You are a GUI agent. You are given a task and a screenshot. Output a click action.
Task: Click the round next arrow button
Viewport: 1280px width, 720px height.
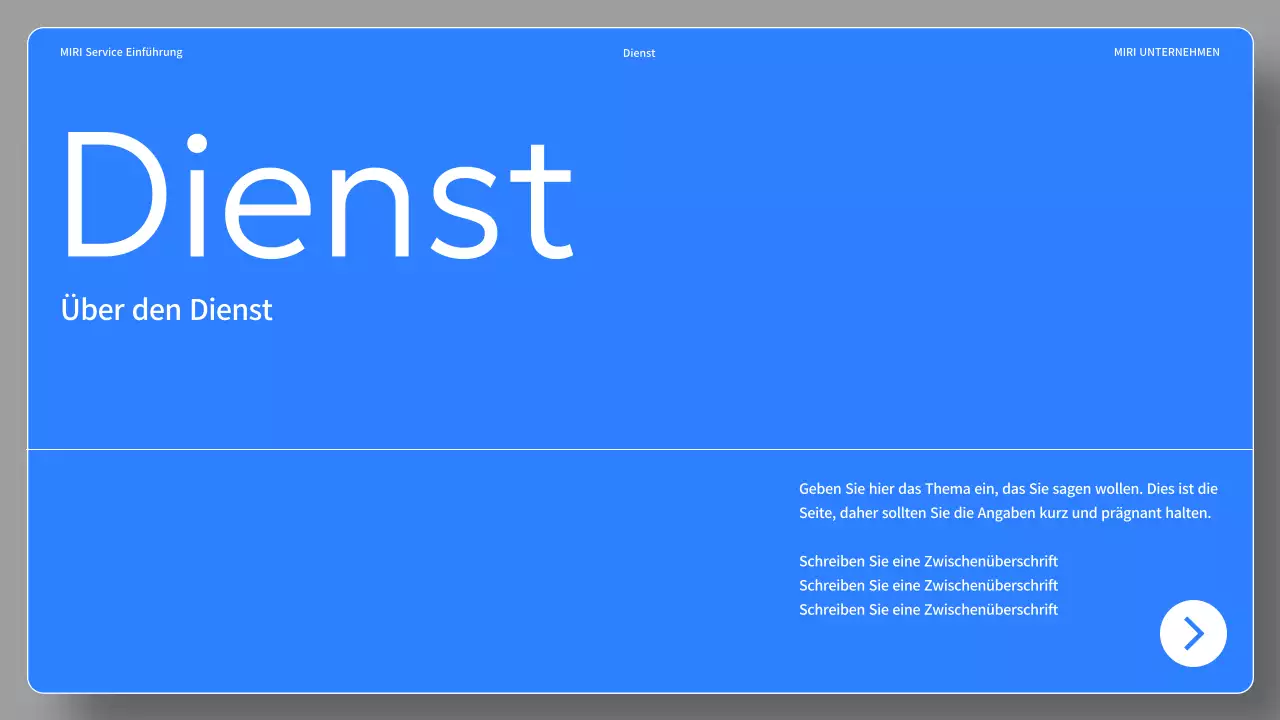pos(1193,633)
